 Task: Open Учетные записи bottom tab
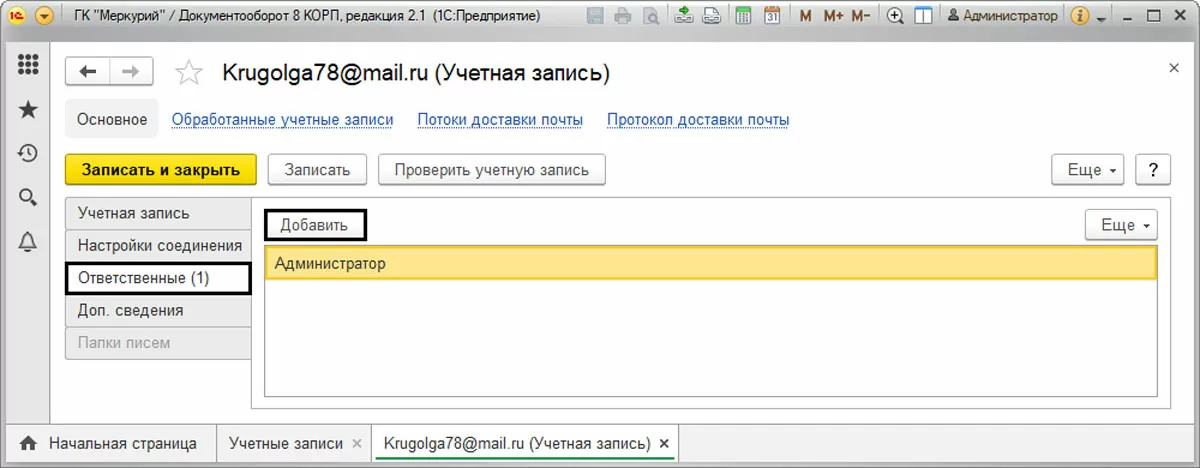point(285,443)
